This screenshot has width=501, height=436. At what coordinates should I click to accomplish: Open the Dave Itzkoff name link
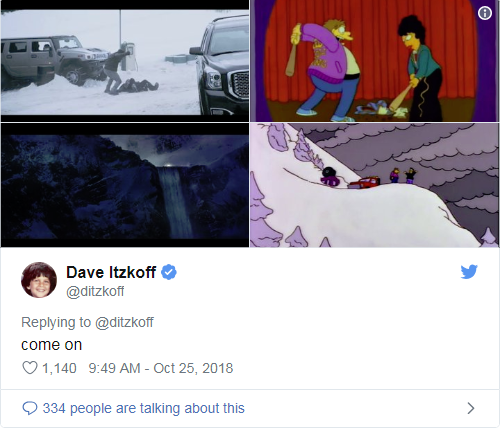[x=111, y=272]
